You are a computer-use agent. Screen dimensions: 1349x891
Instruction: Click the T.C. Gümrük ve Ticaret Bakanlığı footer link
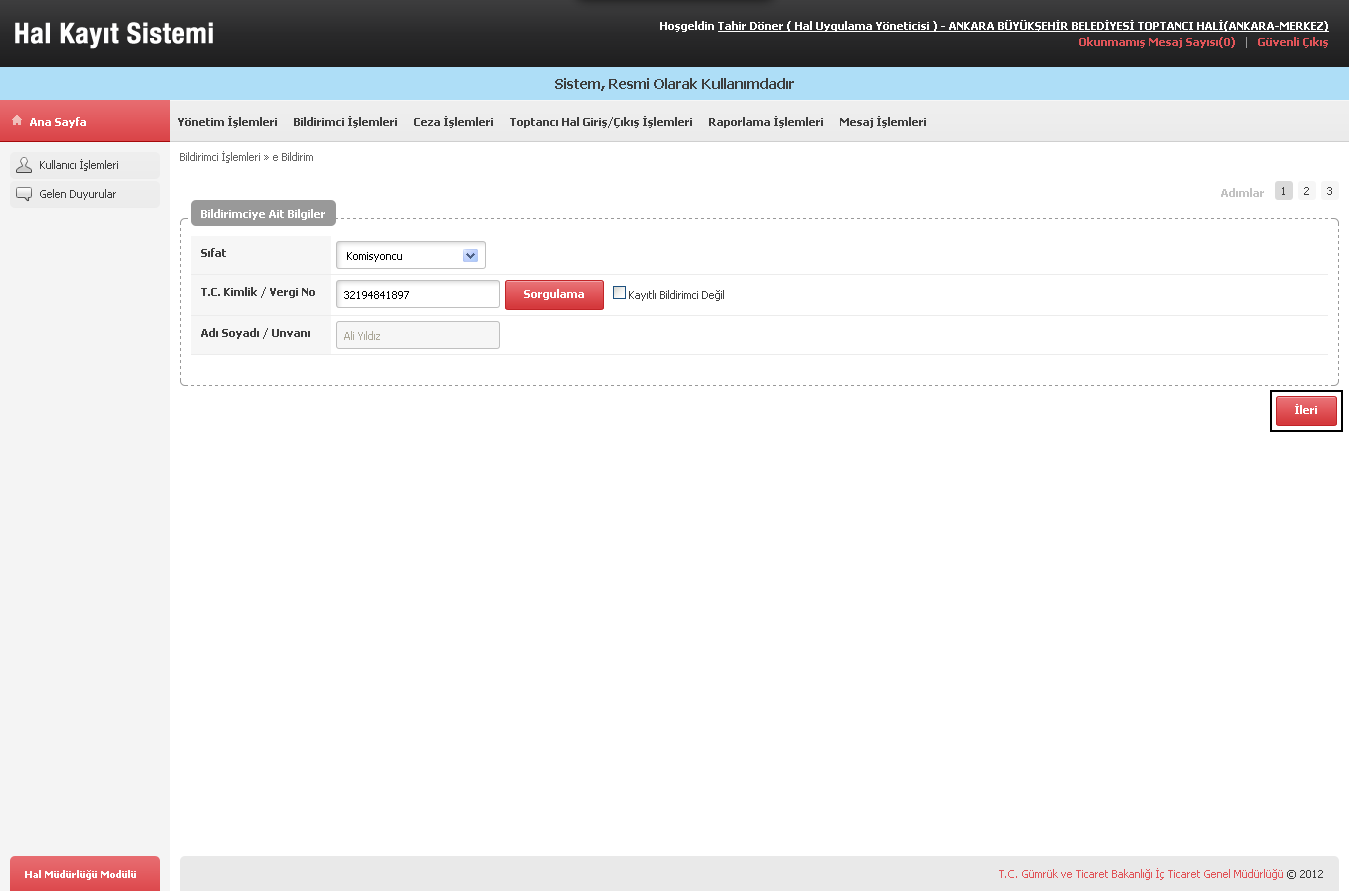point(1141,874)
